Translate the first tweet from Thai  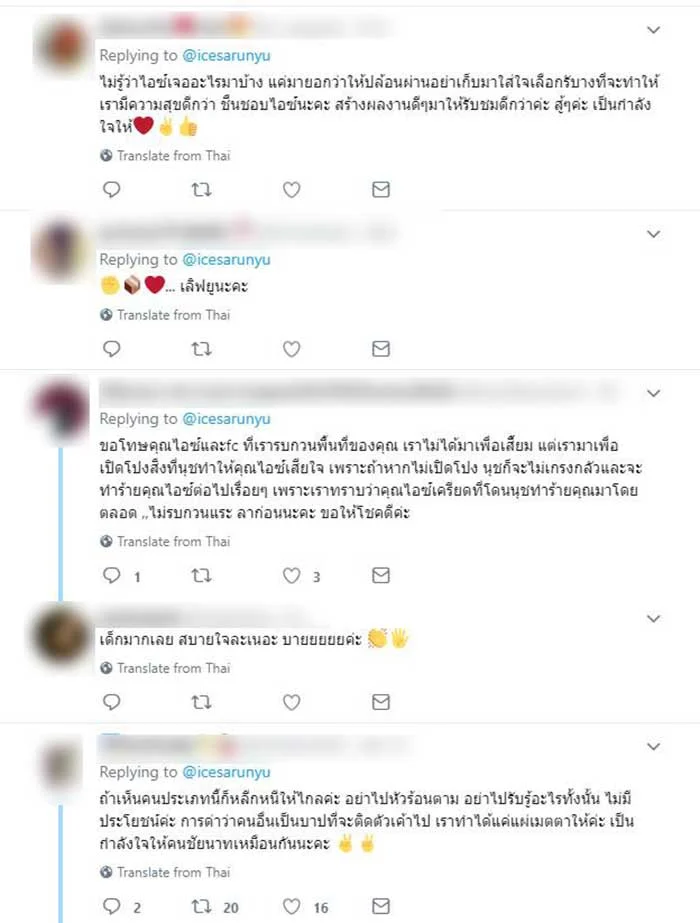pyautogui.click(x=165, y=155)
